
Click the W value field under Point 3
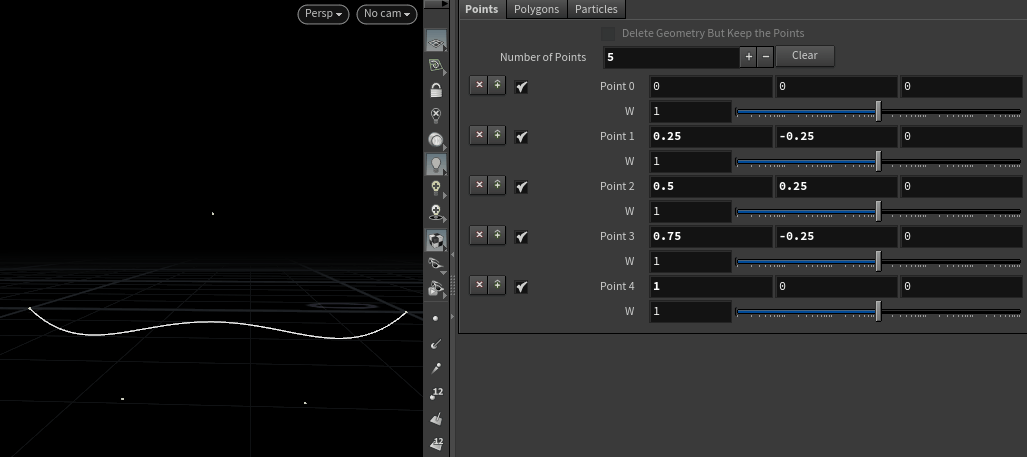point(690,261)
